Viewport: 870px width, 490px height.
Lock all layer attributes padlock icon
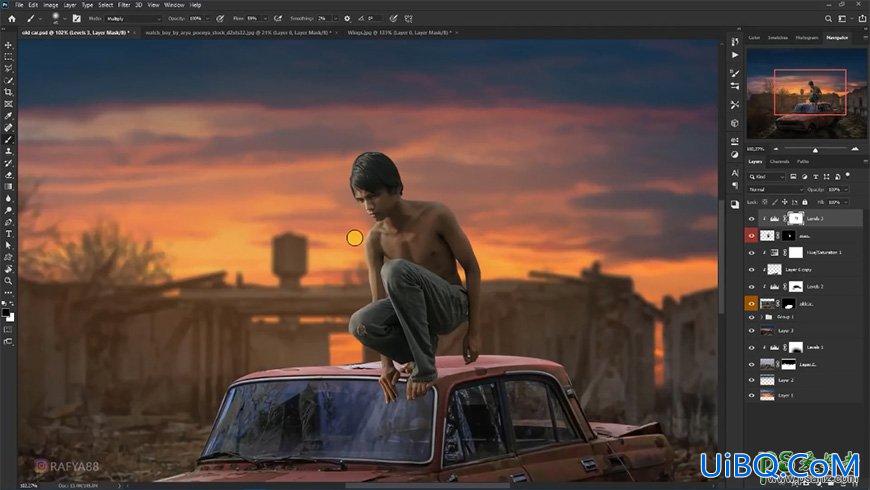point(805,202)
